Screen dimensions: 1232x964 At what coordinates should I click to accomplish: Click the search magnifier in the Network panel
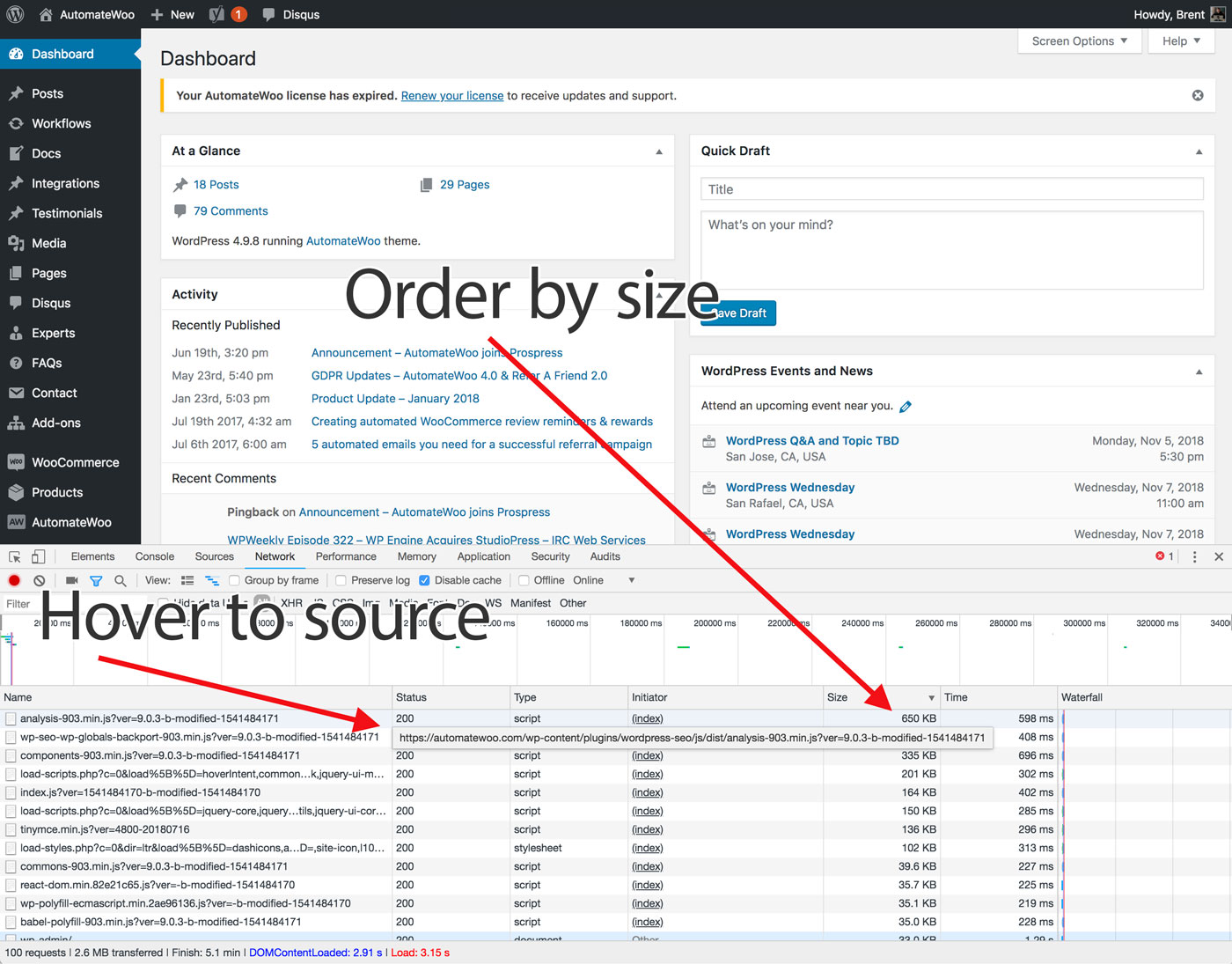pyautogui.click(x=120, y=580)
